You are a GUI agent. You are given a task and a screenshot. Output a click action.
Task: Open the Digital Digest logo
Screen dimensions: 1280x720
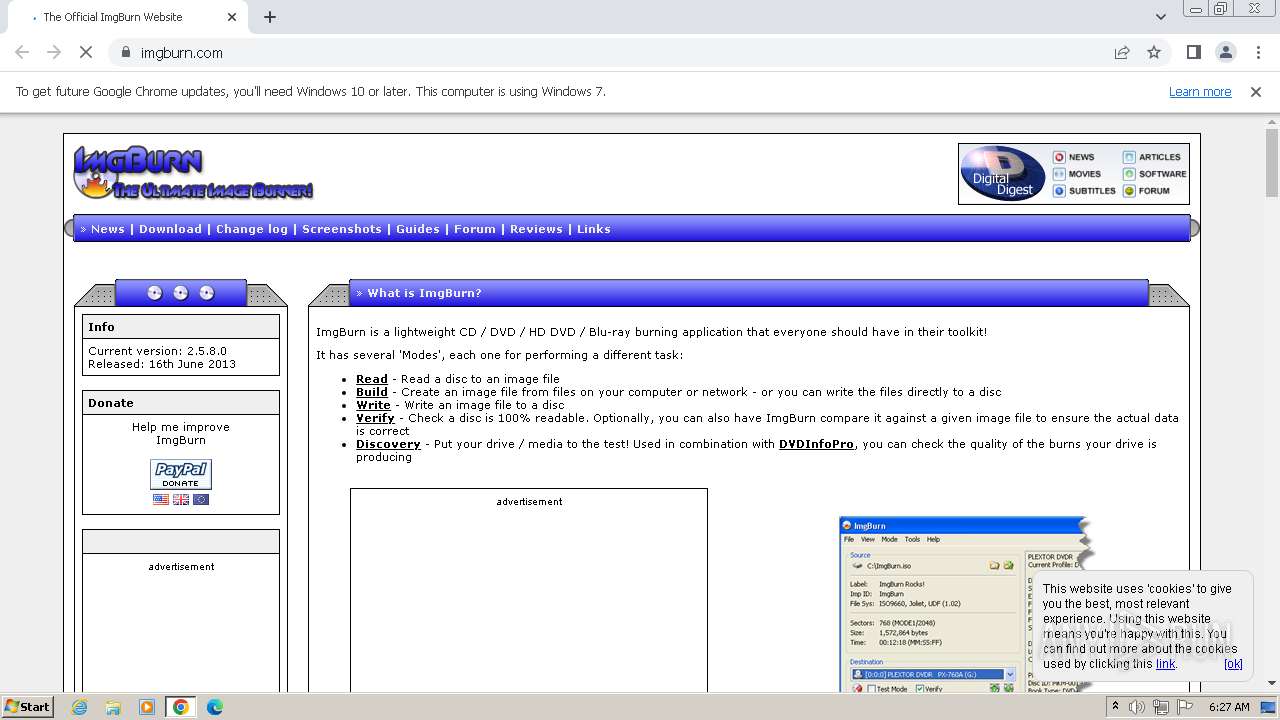[1003, 174]
